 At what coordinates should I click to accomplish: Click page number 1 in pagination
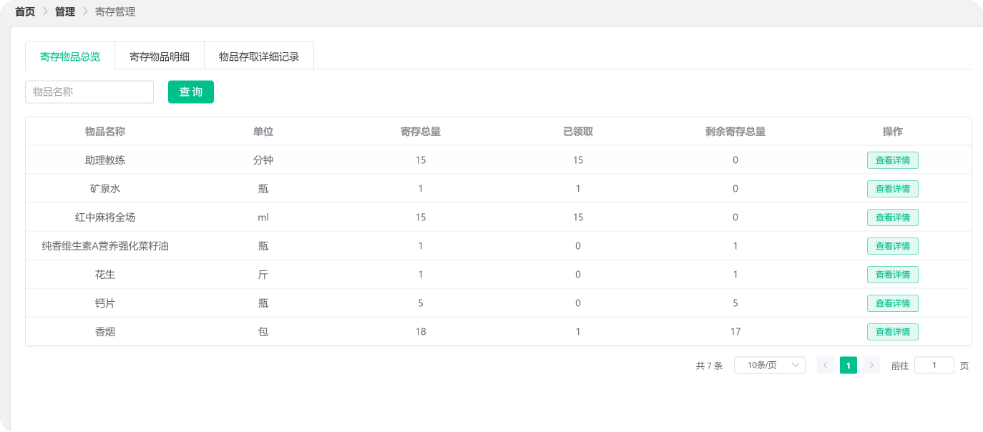click(x=848, y=366)
